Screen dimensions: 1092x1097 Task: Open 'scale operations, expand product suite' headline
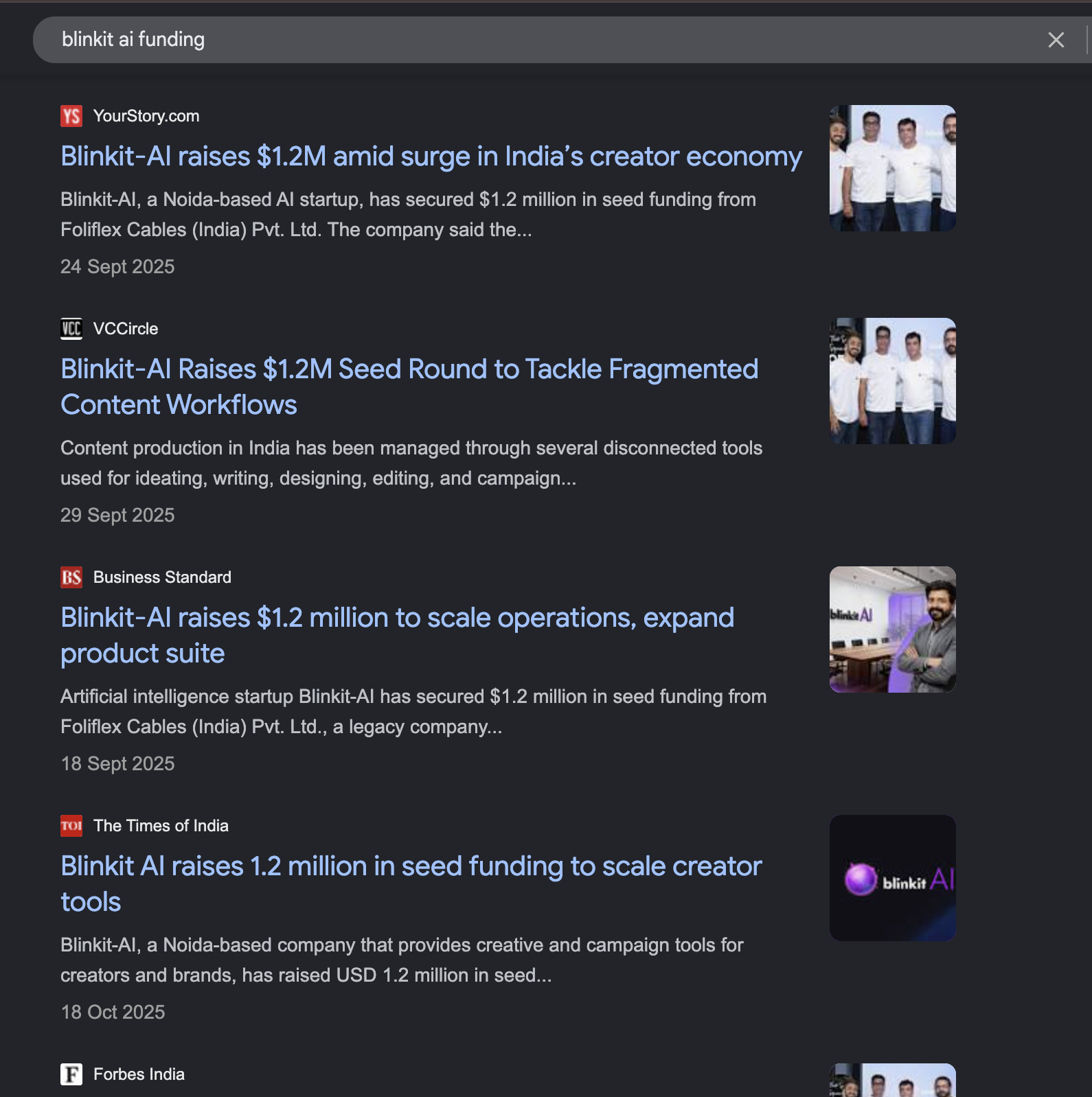[x=397, y=636]
